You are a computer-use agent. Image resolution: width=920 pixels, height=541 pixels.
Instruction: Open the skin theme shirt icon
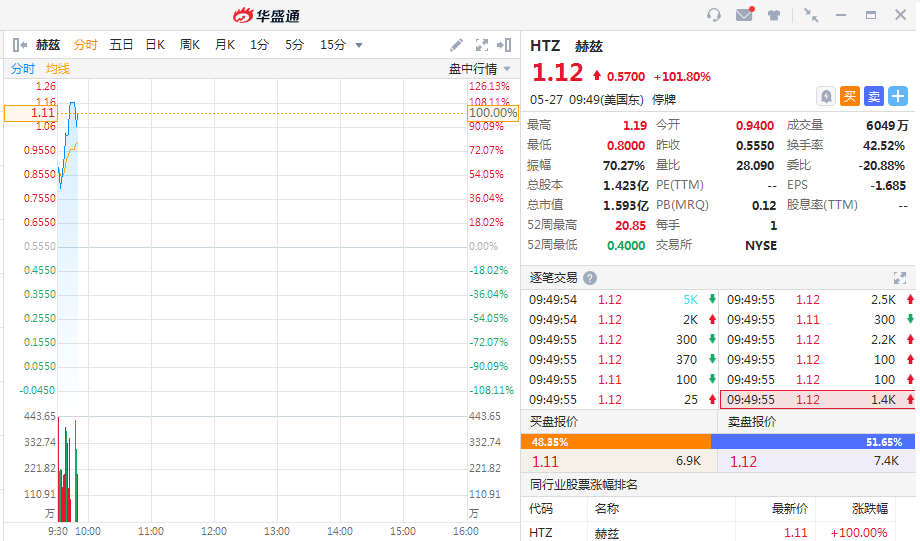coord(774,15)
